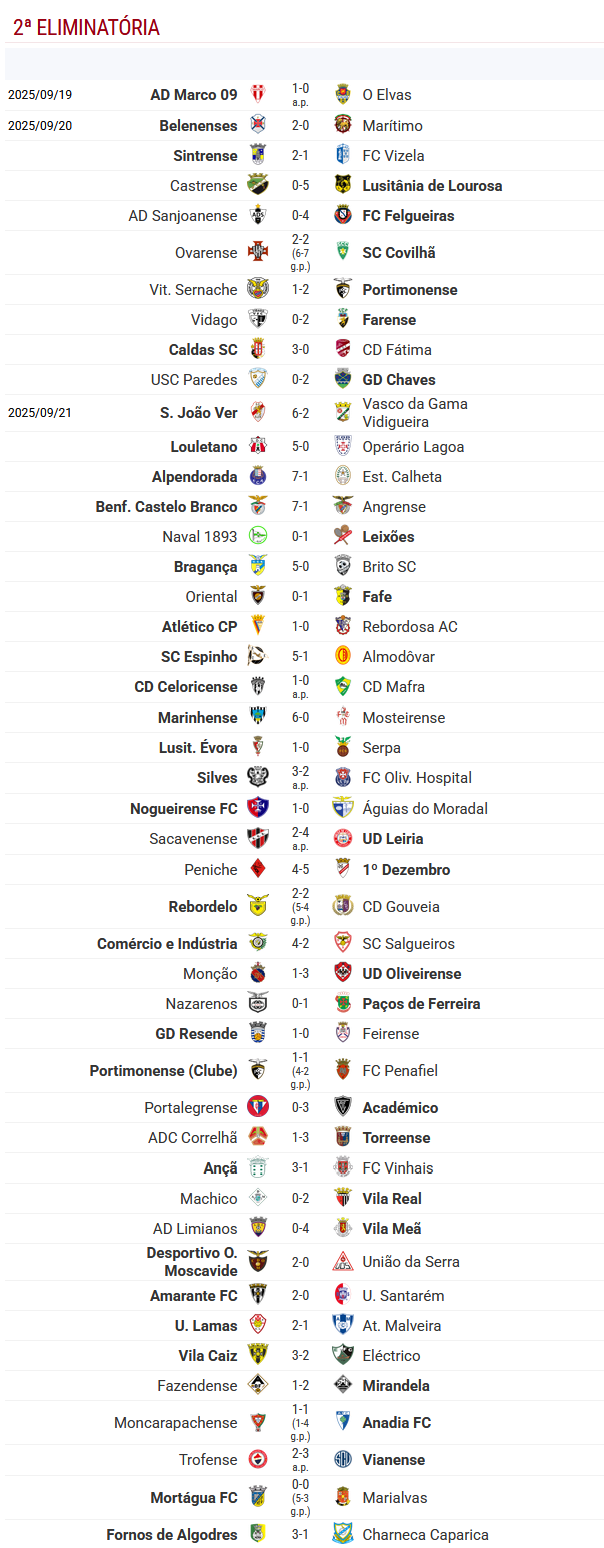This screenshot has width=604, height=1548.
Task: Open the Portimonense (Clube) team page
Action: (x=164, y=1071)
